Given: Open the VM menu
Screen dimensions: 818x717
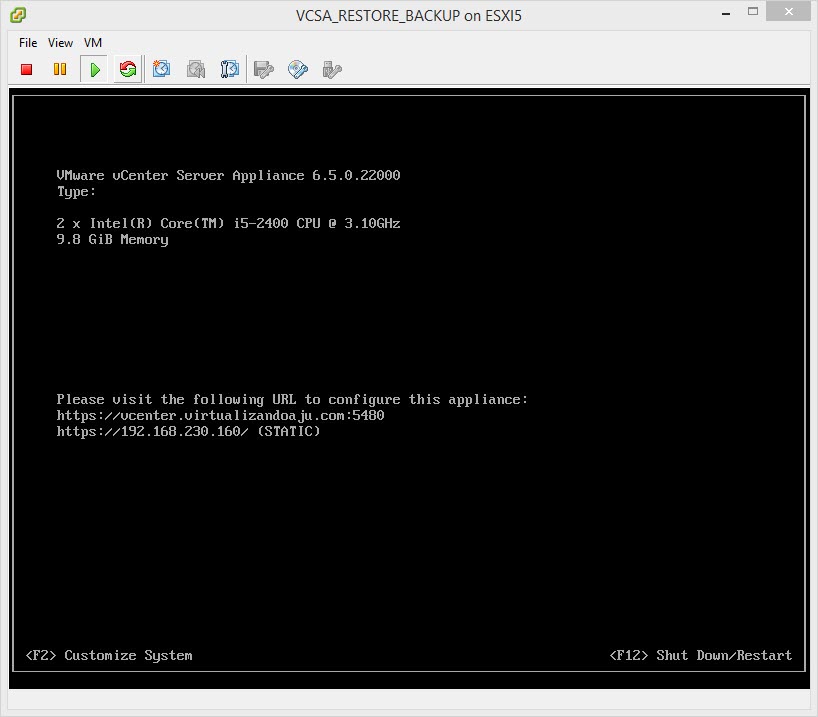Looking at the screenshot, I should [x=93, y=43].
